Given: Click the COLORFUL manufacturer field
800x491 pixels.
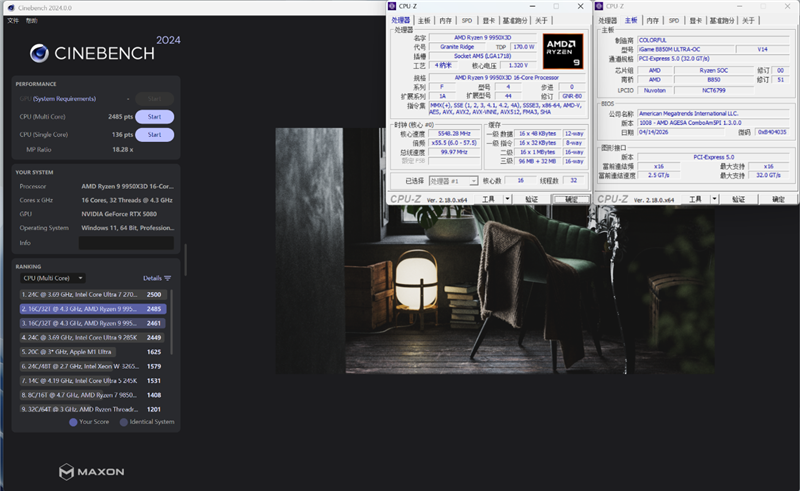Looking at the screenshot, I should (713, 40).
